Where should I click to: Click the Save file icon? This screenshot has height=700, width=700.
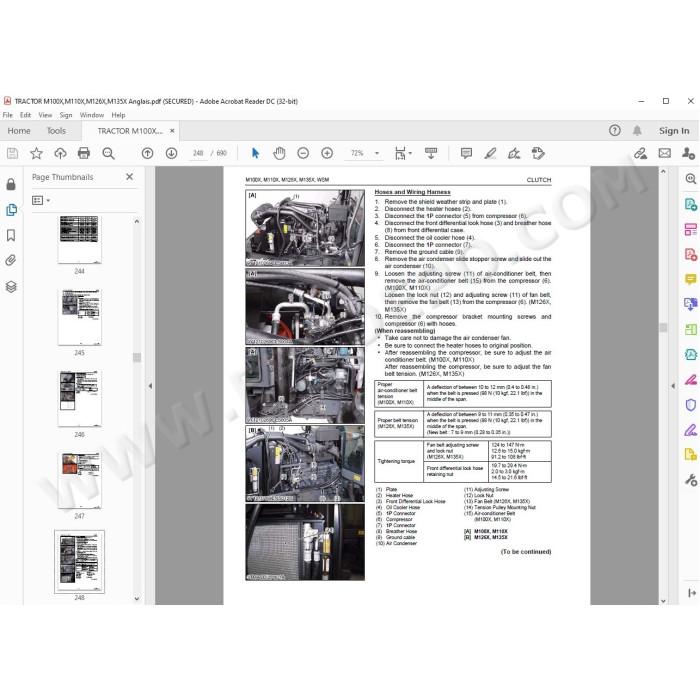(12, 154)
